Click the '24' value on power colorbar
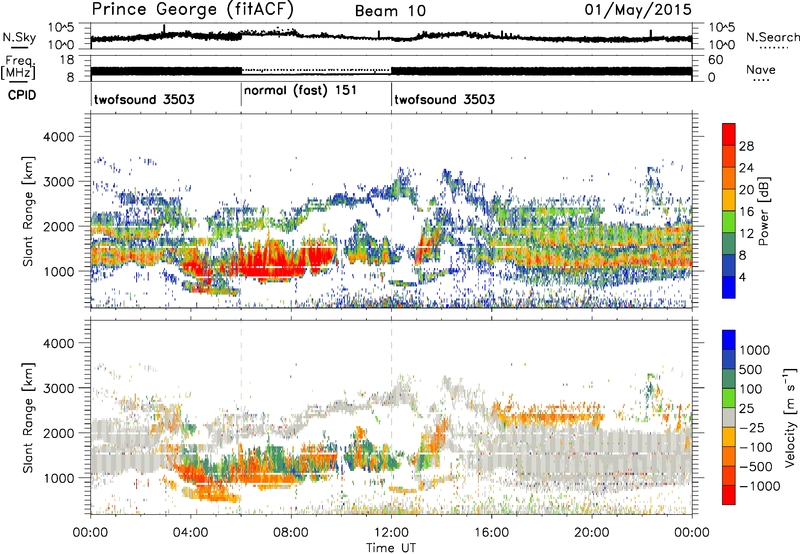Image resolution: width=800 pixels, height=554 pixels. (746, 168)
